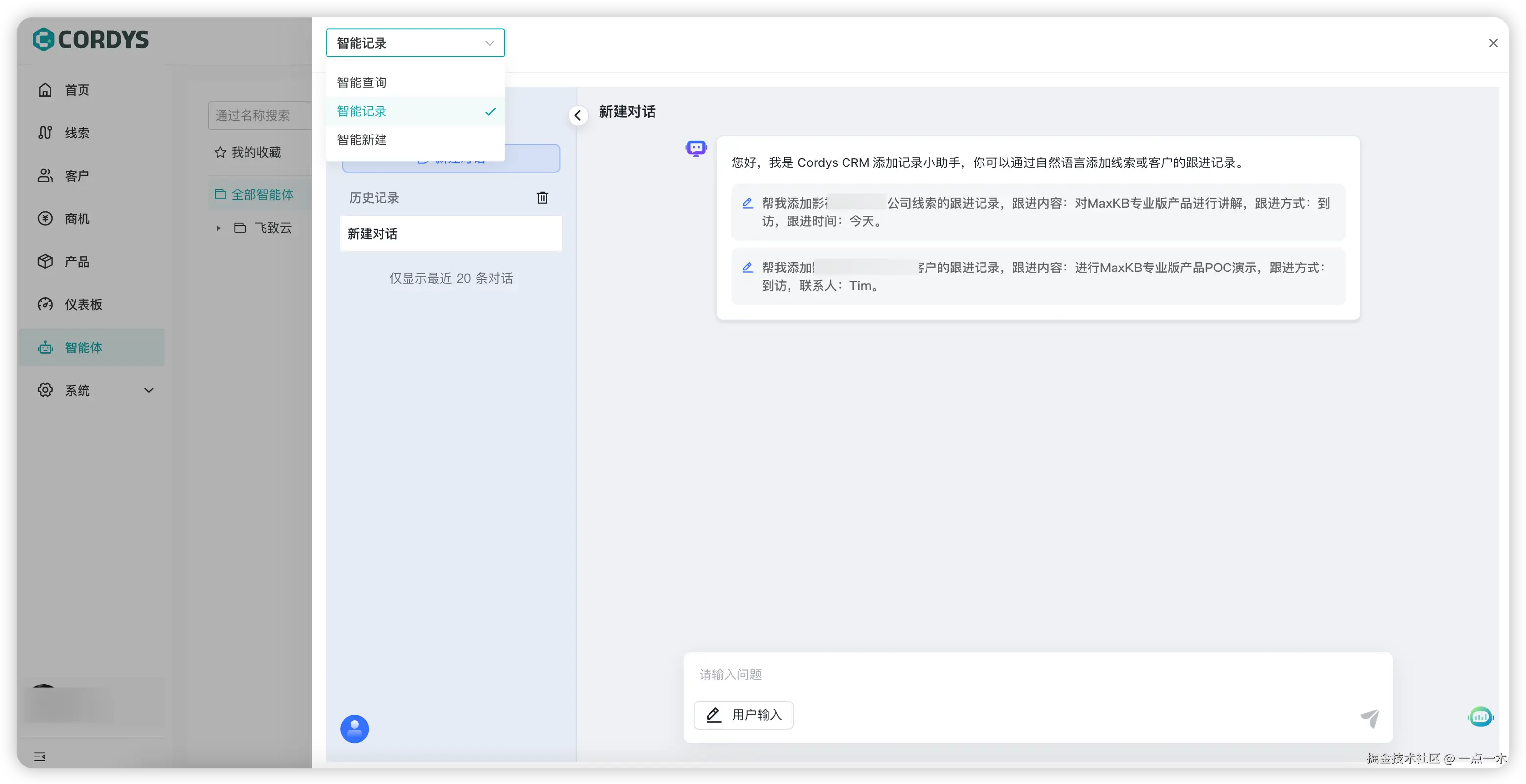Viewport: 1526px width, 784px height.
Task: Open the 智能体 robot sidebar item
Action: pos(83,348)
